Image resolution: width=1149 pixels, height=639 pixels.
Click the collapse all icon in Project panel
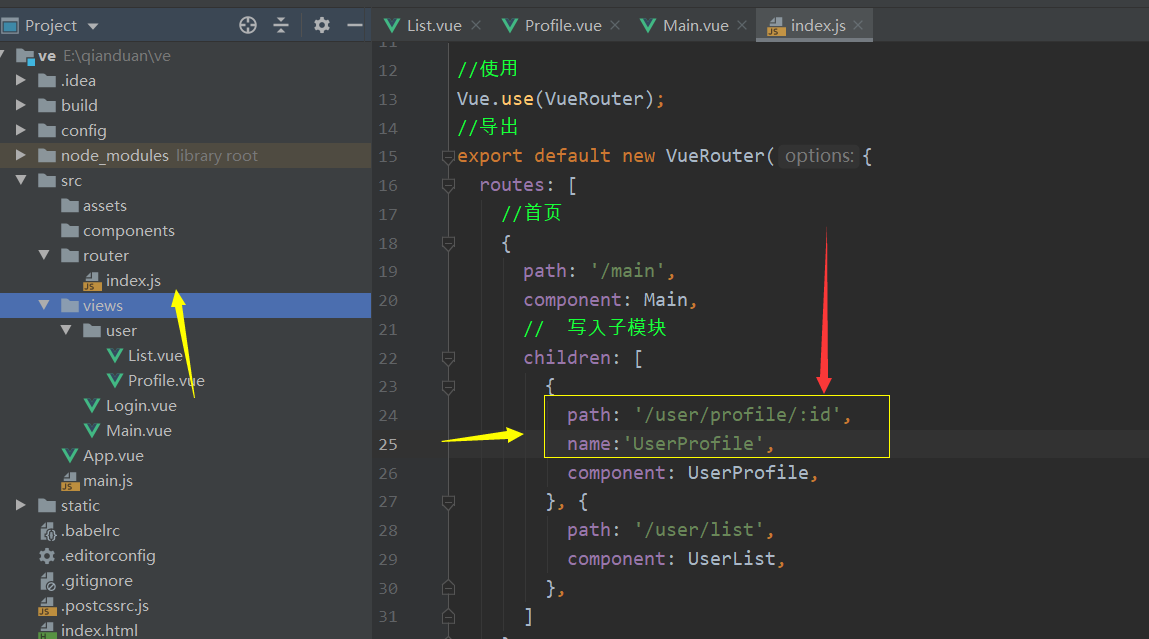[x=281, y=26]
